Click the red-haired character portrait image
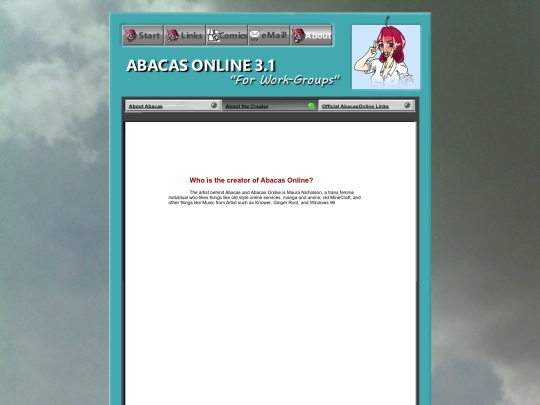540x405 pixels. 386,57
